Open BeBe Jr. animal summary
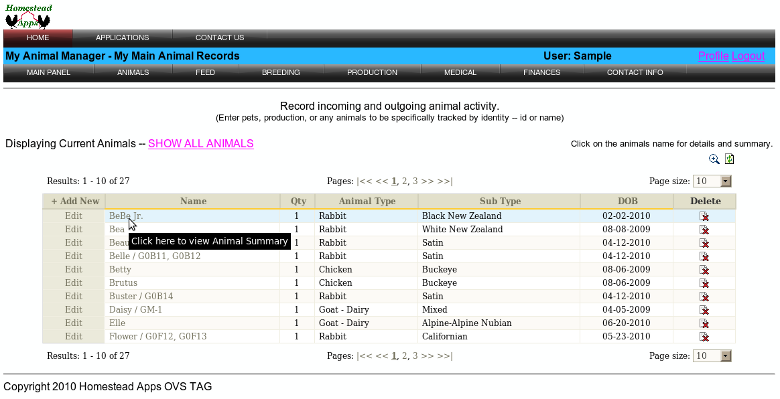Screen dimensions: 780x399 coord(126,216)
